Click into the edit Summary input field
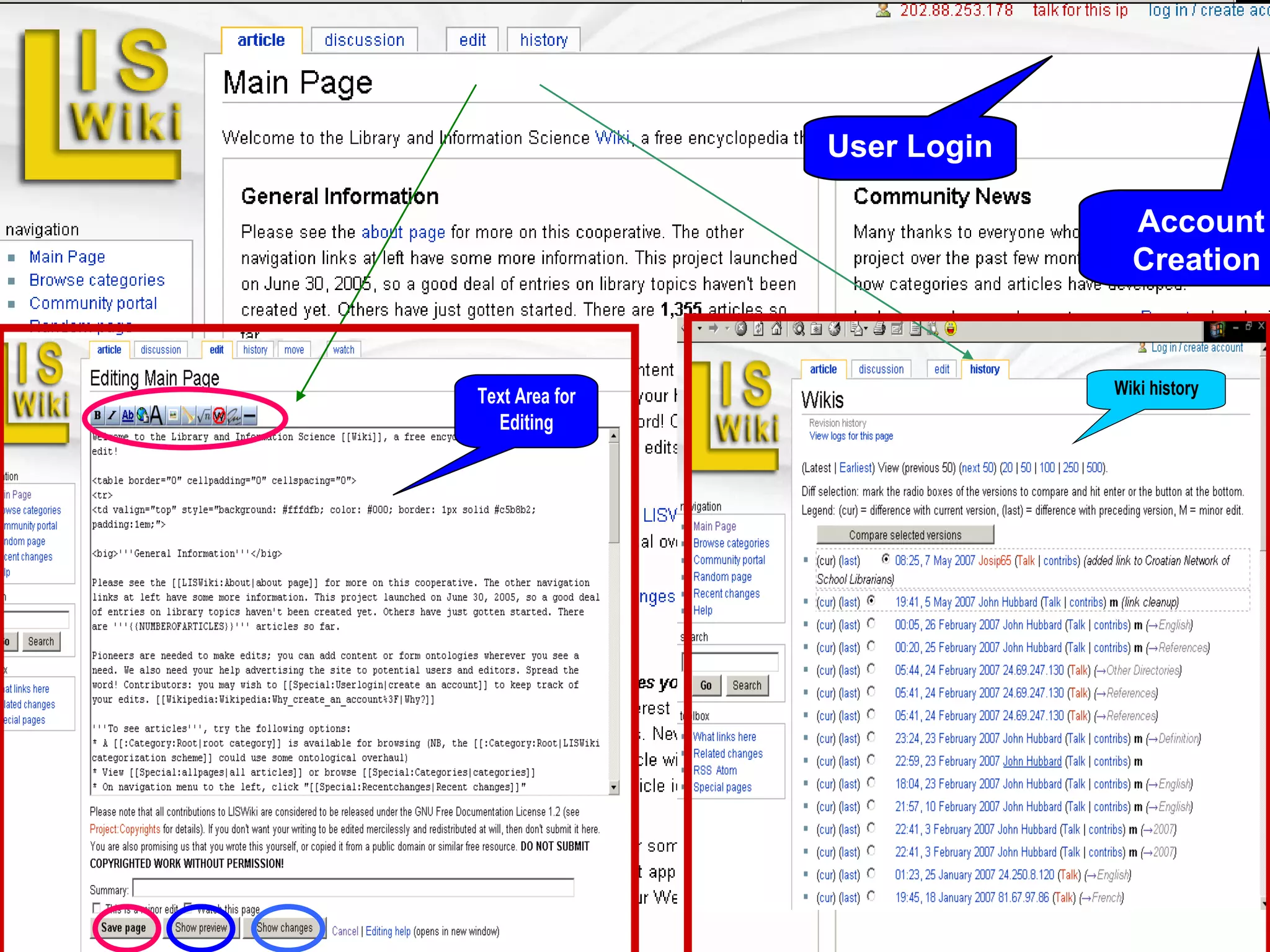 pos(353,888)
